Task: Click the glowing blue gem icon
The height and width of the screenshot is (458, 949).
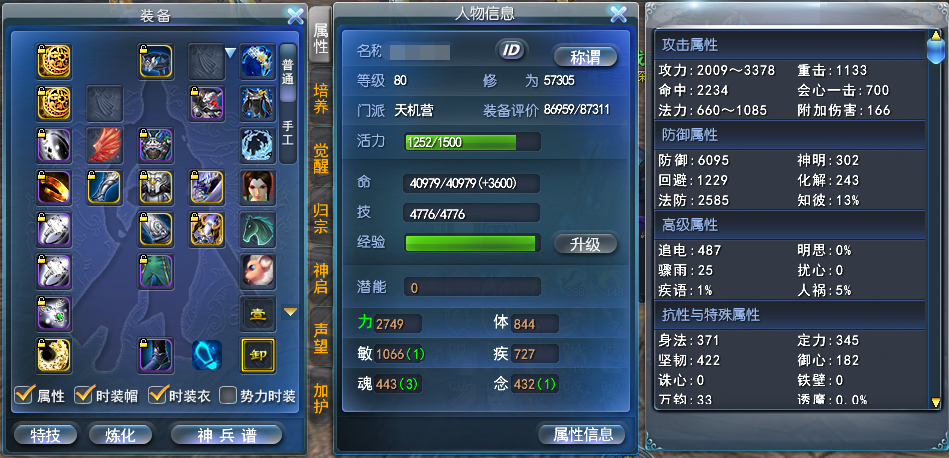Action: pos(207,355)
